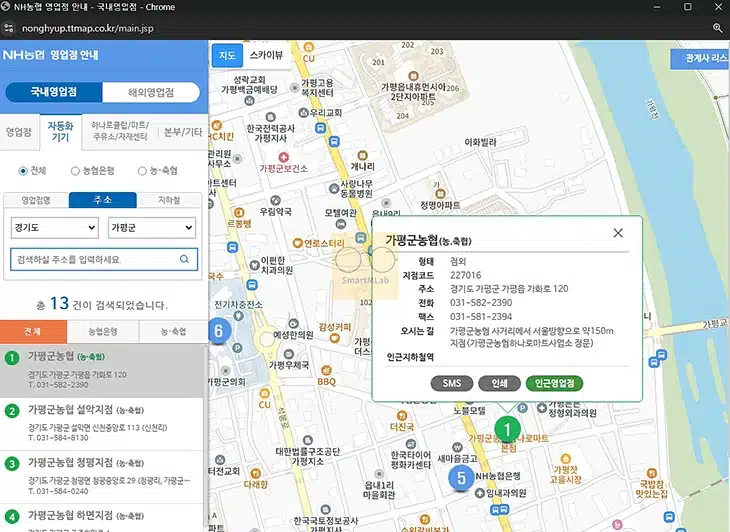This screenshot has height=532, width=730.
Task: Click 사랑나무동물병원 map icon
Action: point(334,189)
